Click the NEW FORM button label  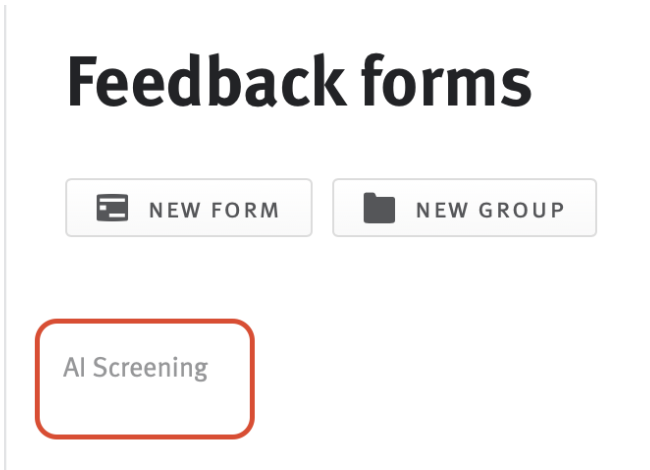click(x=214, y=210)
